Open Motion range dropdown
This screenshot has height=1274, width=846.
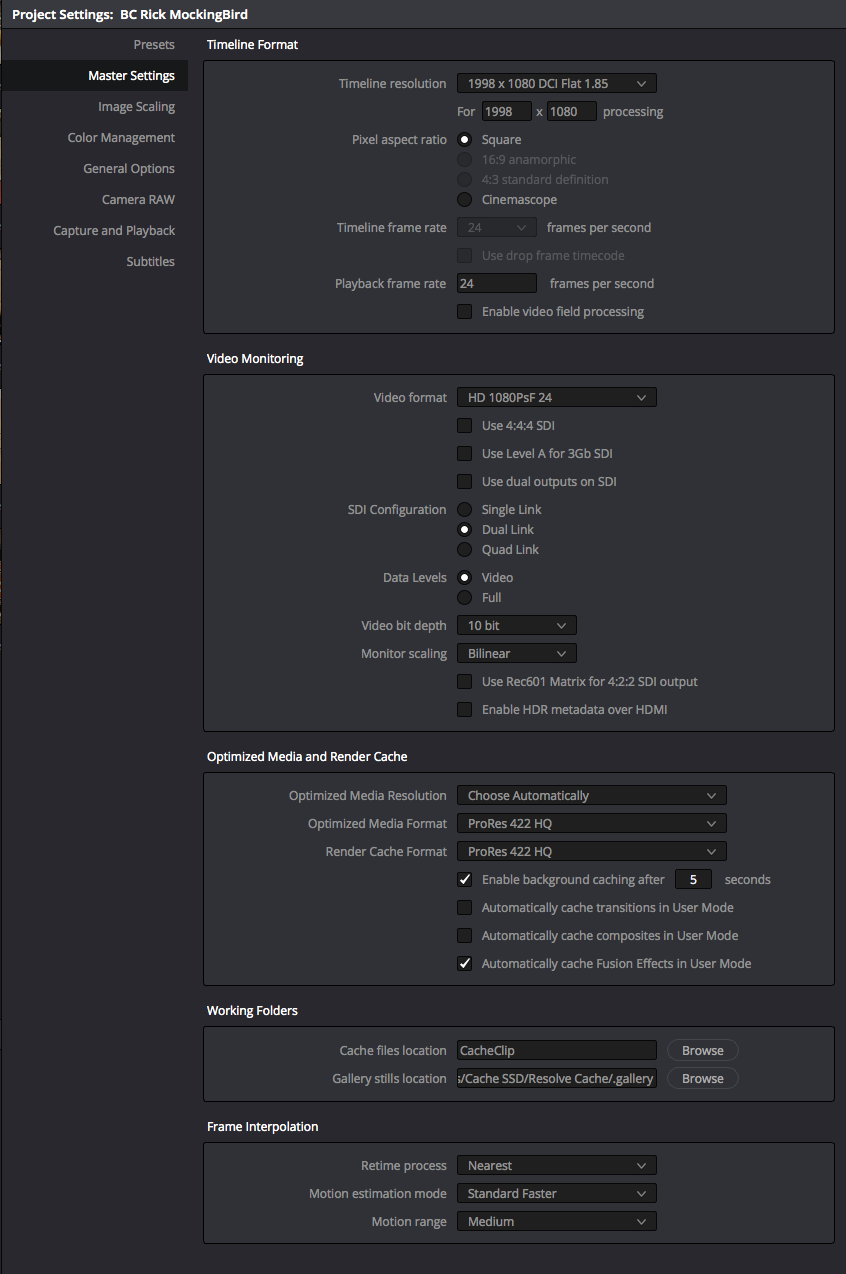coord(557,1222)
